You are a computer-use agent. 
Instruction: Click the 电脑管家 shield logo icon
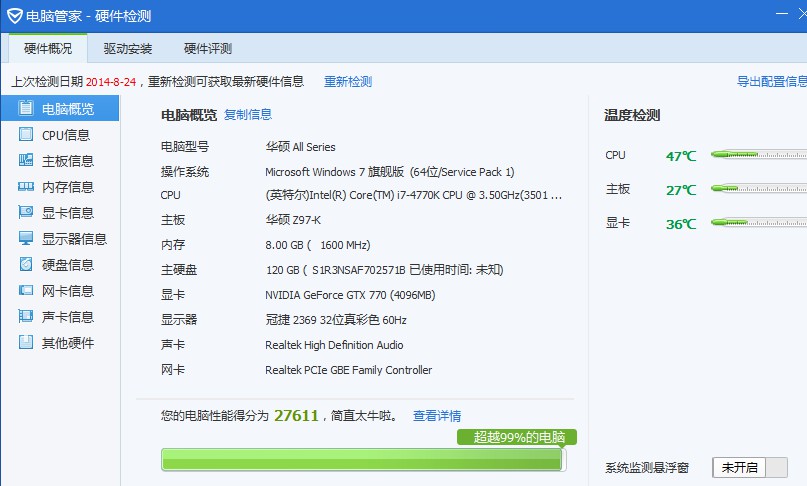point(14,16)
